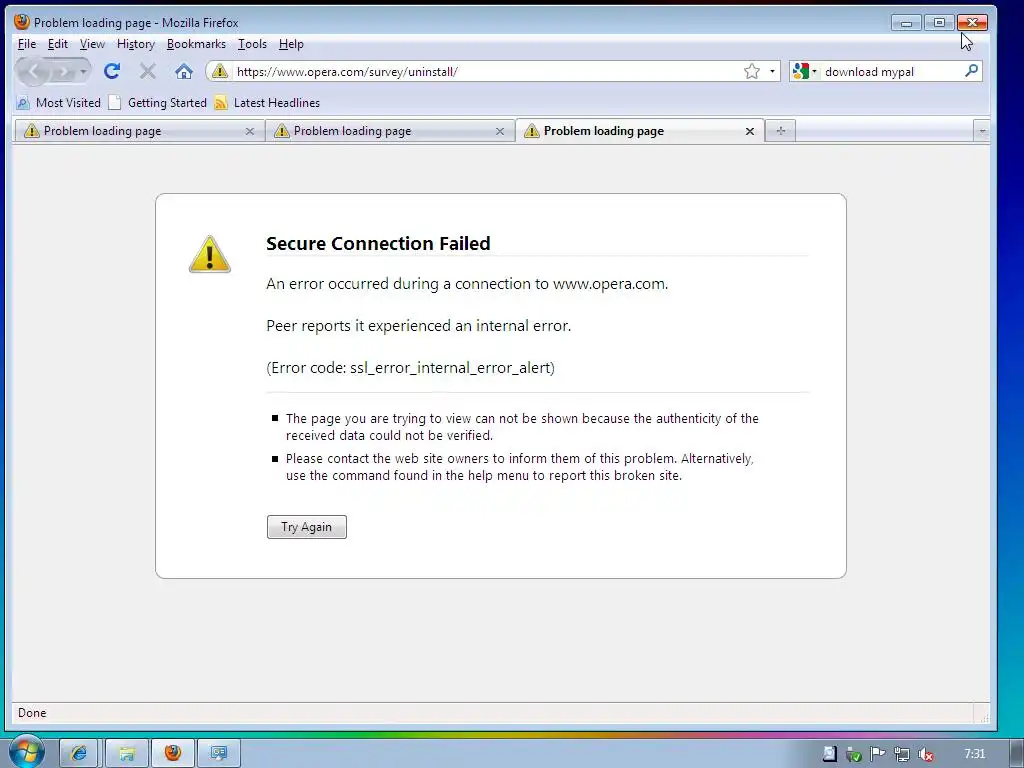Image resolution: width=1024 pixels, height=768 pixels.
Task: Open the address bar history dropdown
Action: (772, 71)
